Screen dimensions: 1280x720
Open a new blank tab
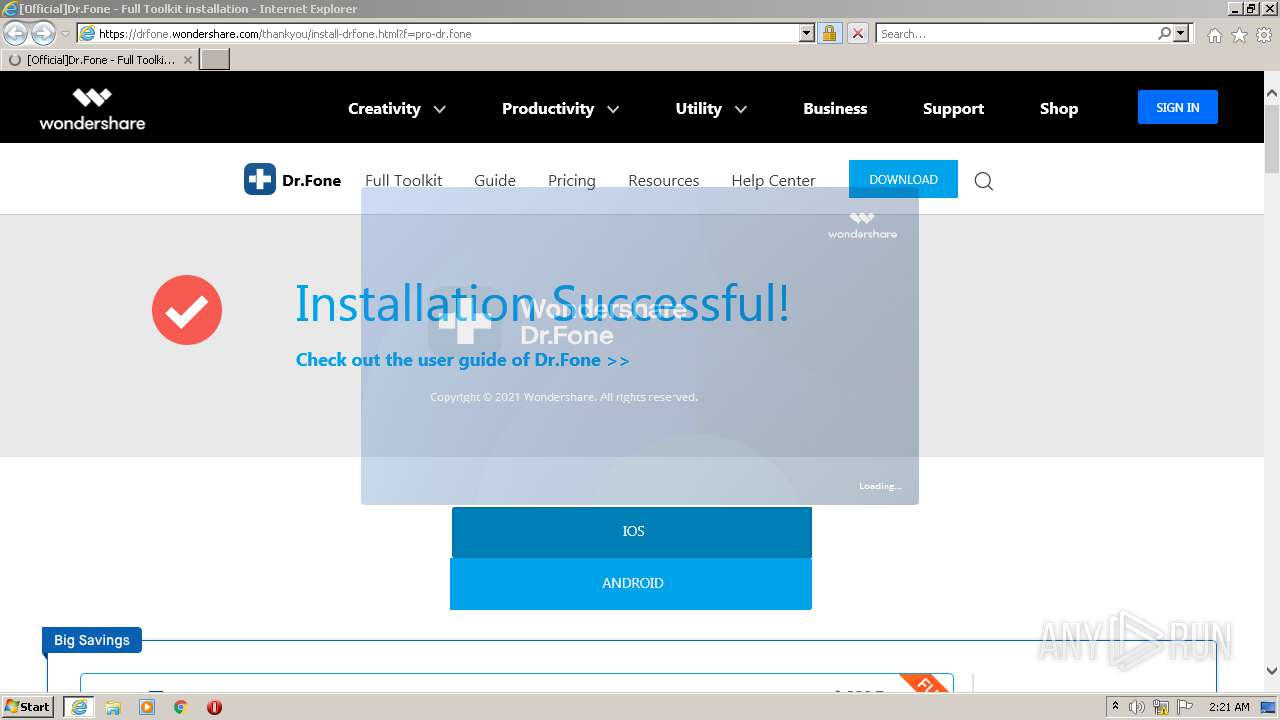click(215, 60)
